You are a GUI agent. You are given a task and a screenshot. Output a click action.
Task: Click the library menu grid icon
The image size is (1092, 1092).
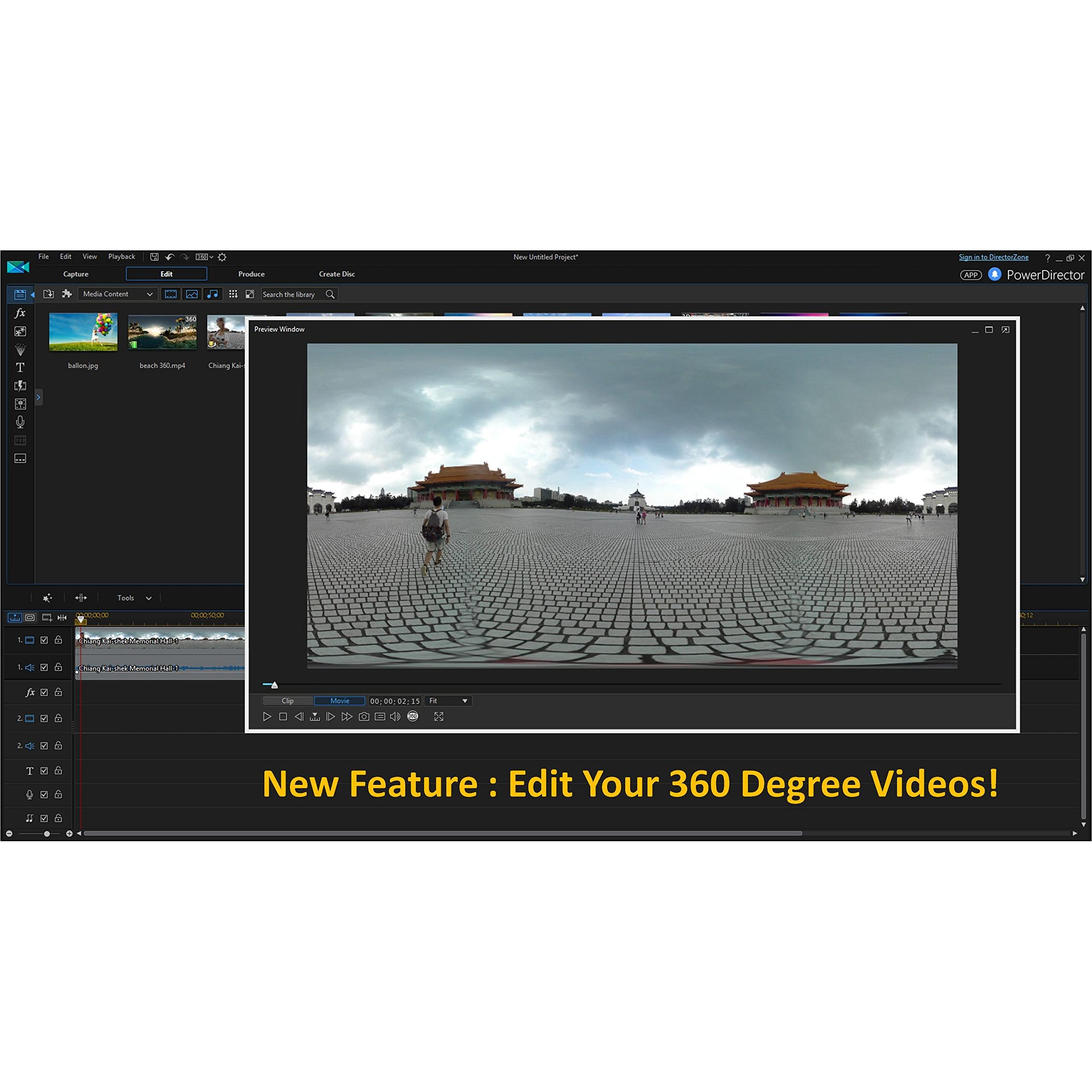point(233,294)
